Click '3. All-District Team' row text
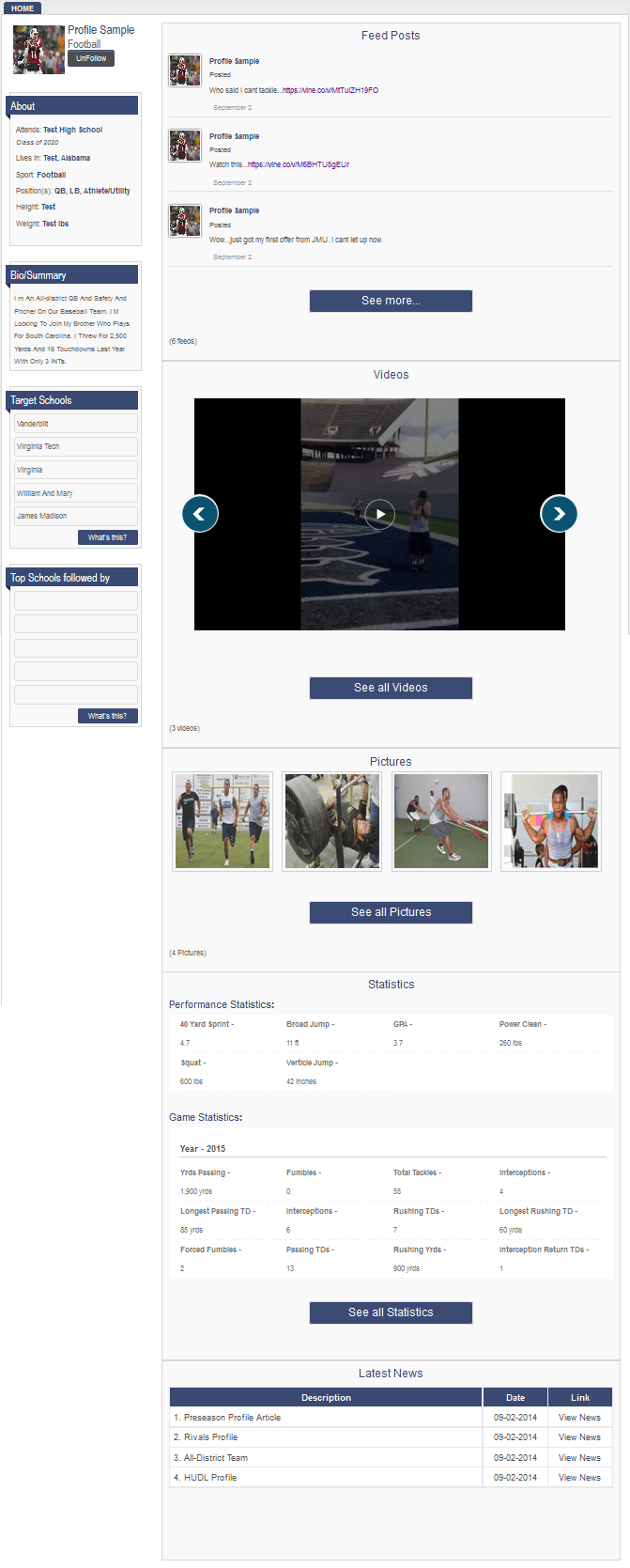The height and width of the screenshot is (1568, 630). click(x=211, y=1458)
